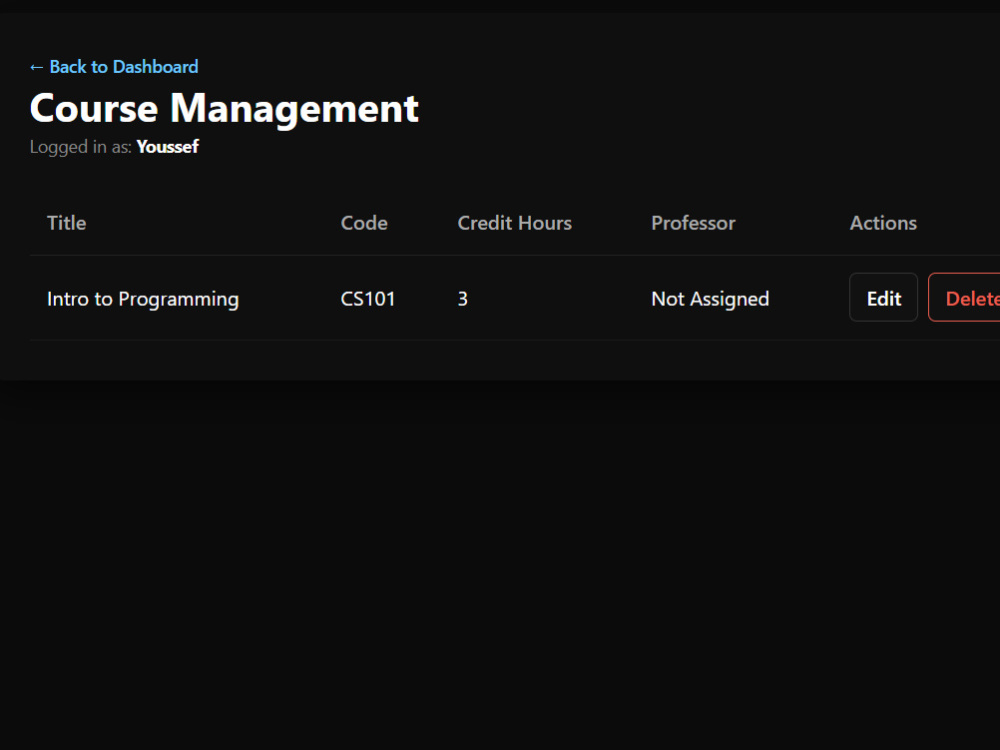This screenshot has width=1000, height=750.
Task: Click the Logged in as label
Action: pos(80,147)
